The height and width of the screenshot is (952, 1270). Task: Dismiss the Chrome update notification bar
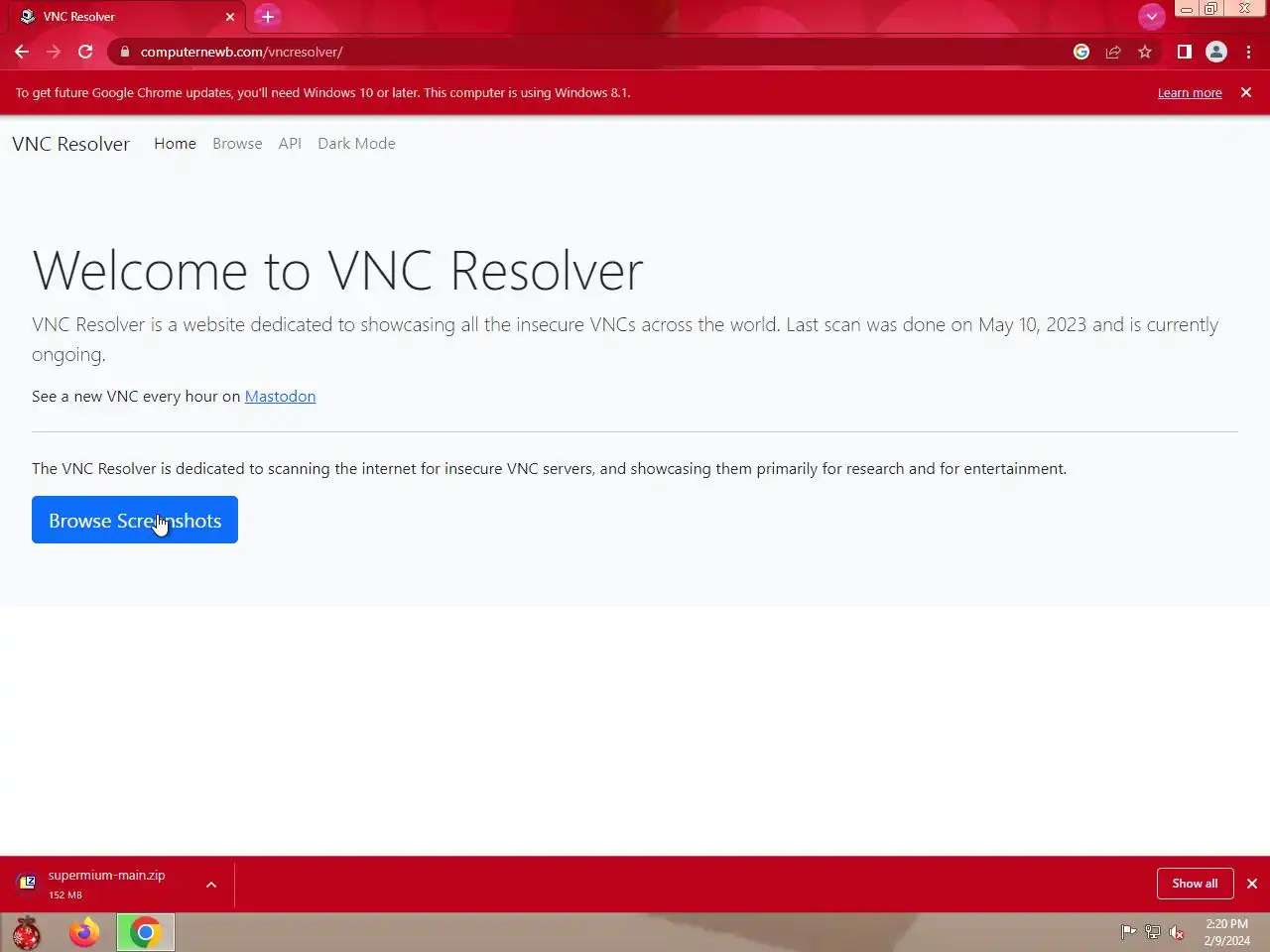click(1246, 92)
